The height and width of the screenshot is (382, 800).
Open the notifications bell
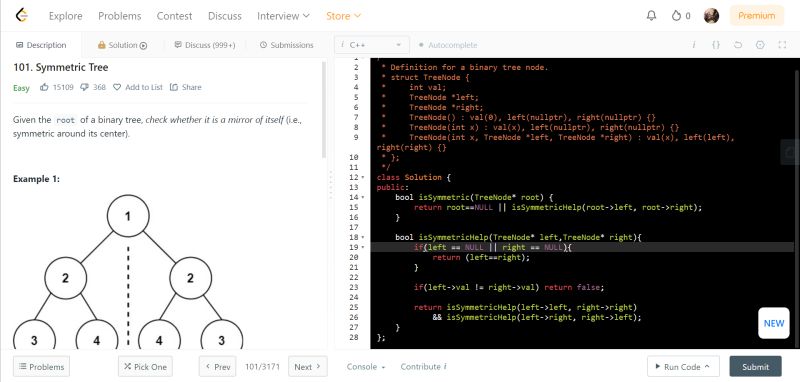(651, 15)
